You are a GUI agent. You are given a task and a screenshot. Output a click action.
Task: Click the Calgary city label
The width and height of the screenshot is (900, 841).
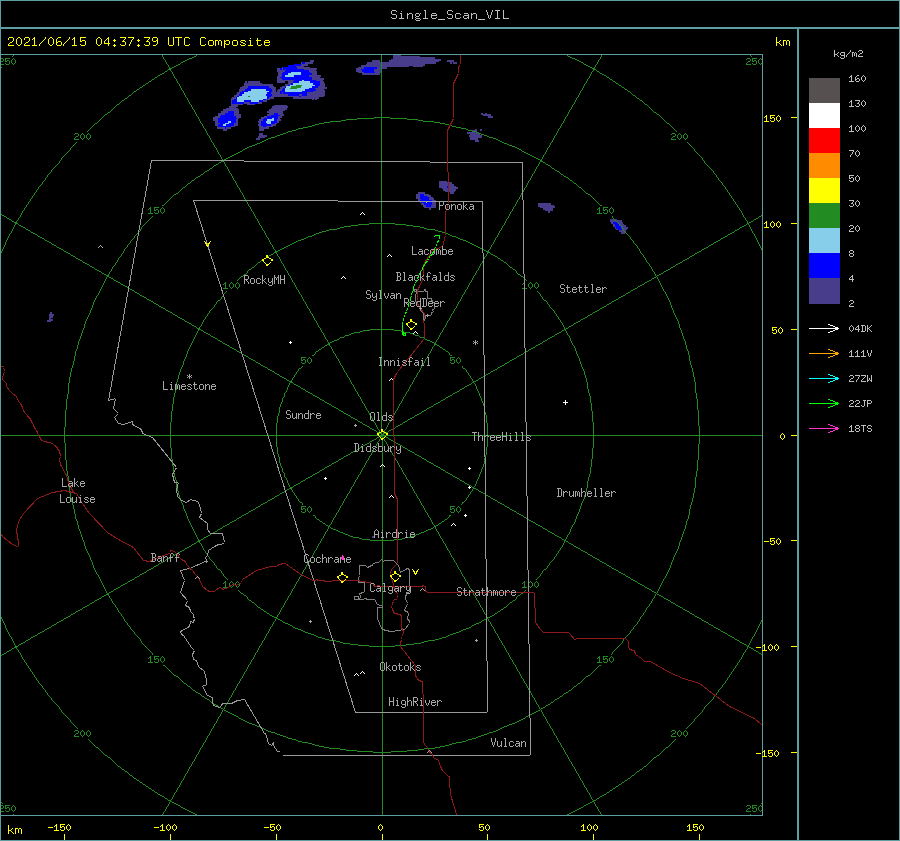tap(390, 588)
